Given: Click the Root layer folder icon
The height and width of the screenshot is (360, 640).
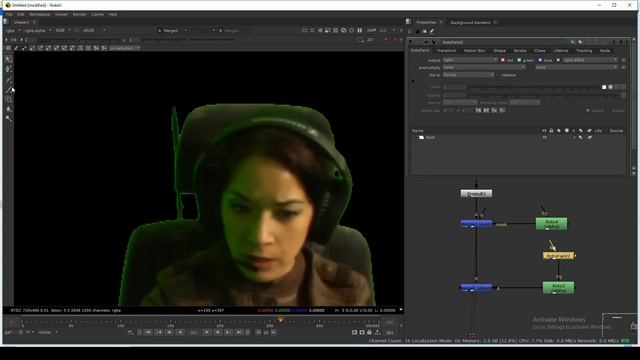Looking at the screenshot, I should 421,138.
